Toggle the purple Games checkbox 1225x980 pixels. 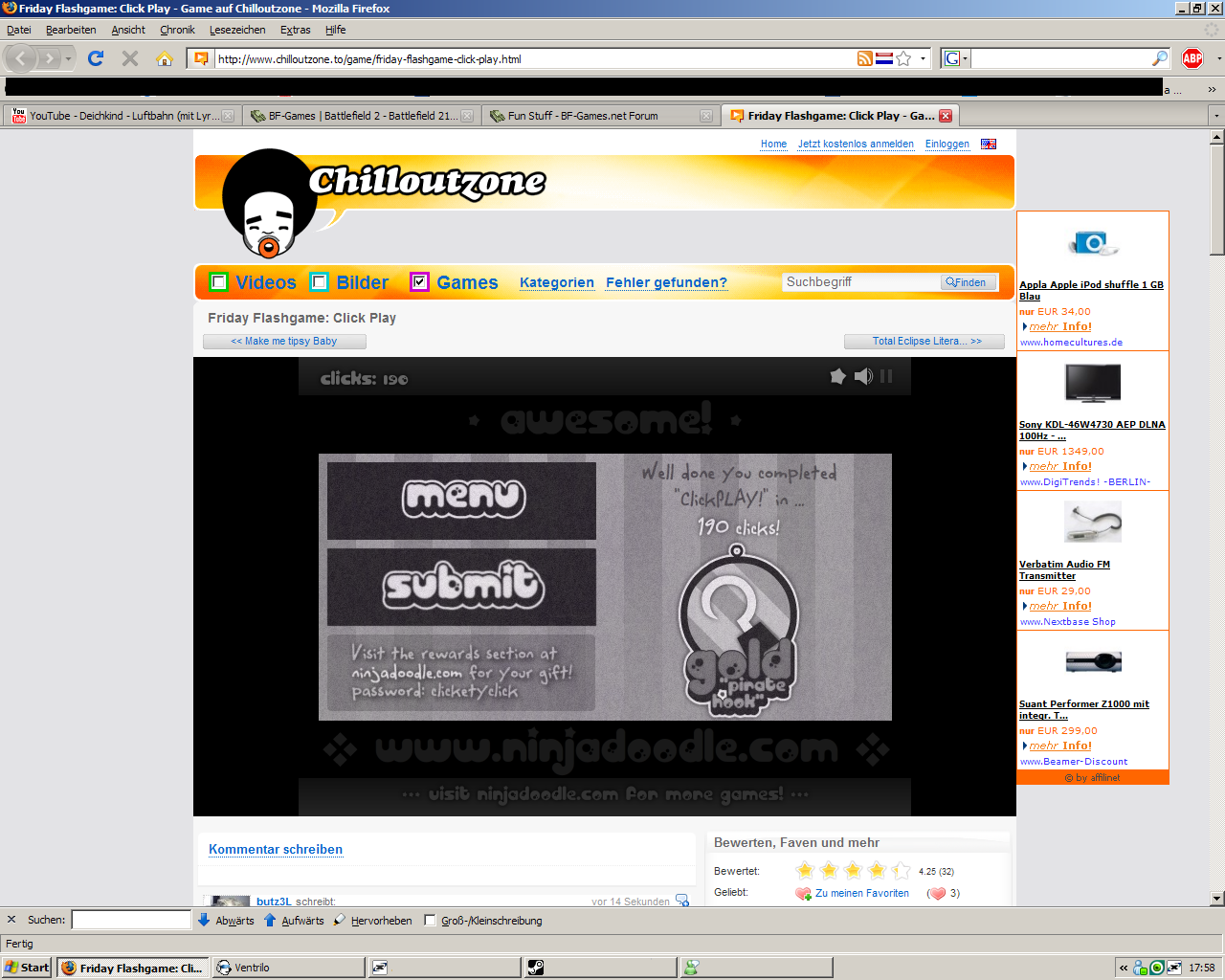coord(419,281)
